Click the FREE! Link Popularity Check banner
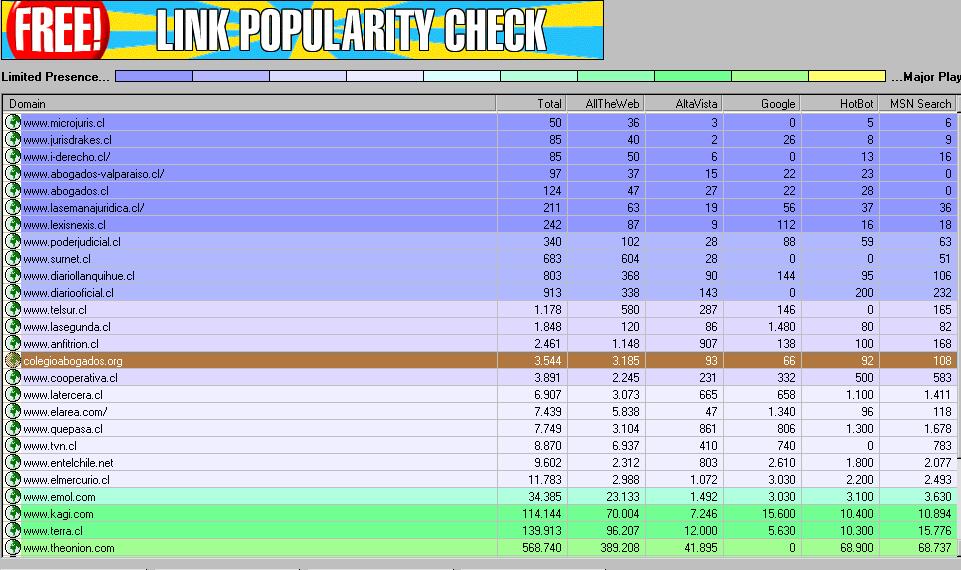This screenshot has height=570, width=961. point(303,30)
